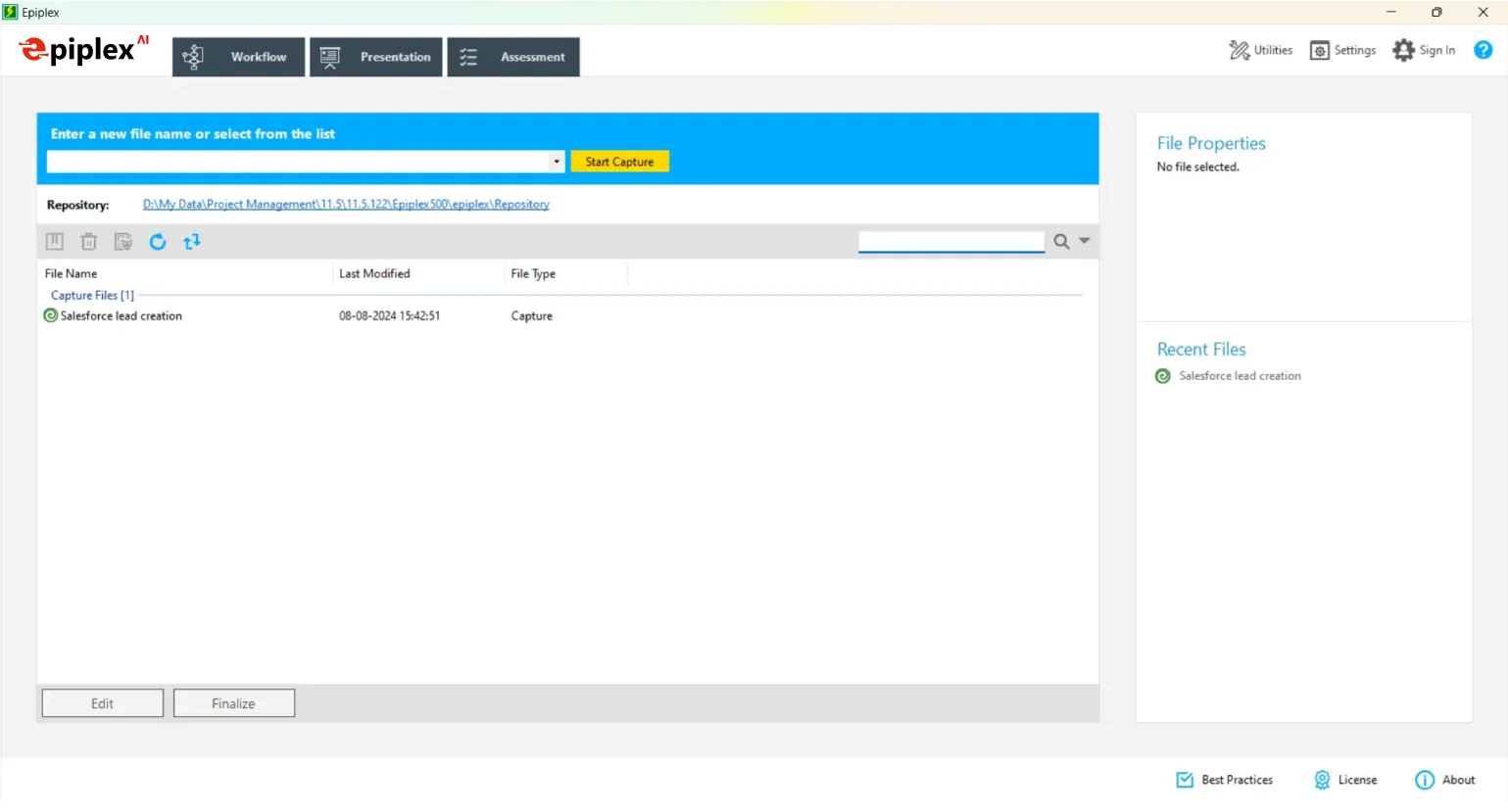Click the Start Capture button

click(x=619, y=162)
